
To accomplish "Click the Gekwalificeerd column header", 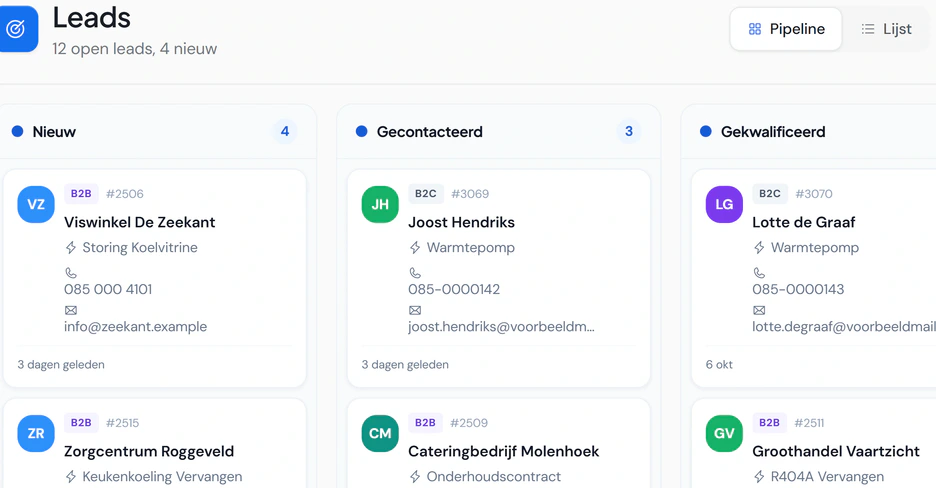I will [809, 132].
